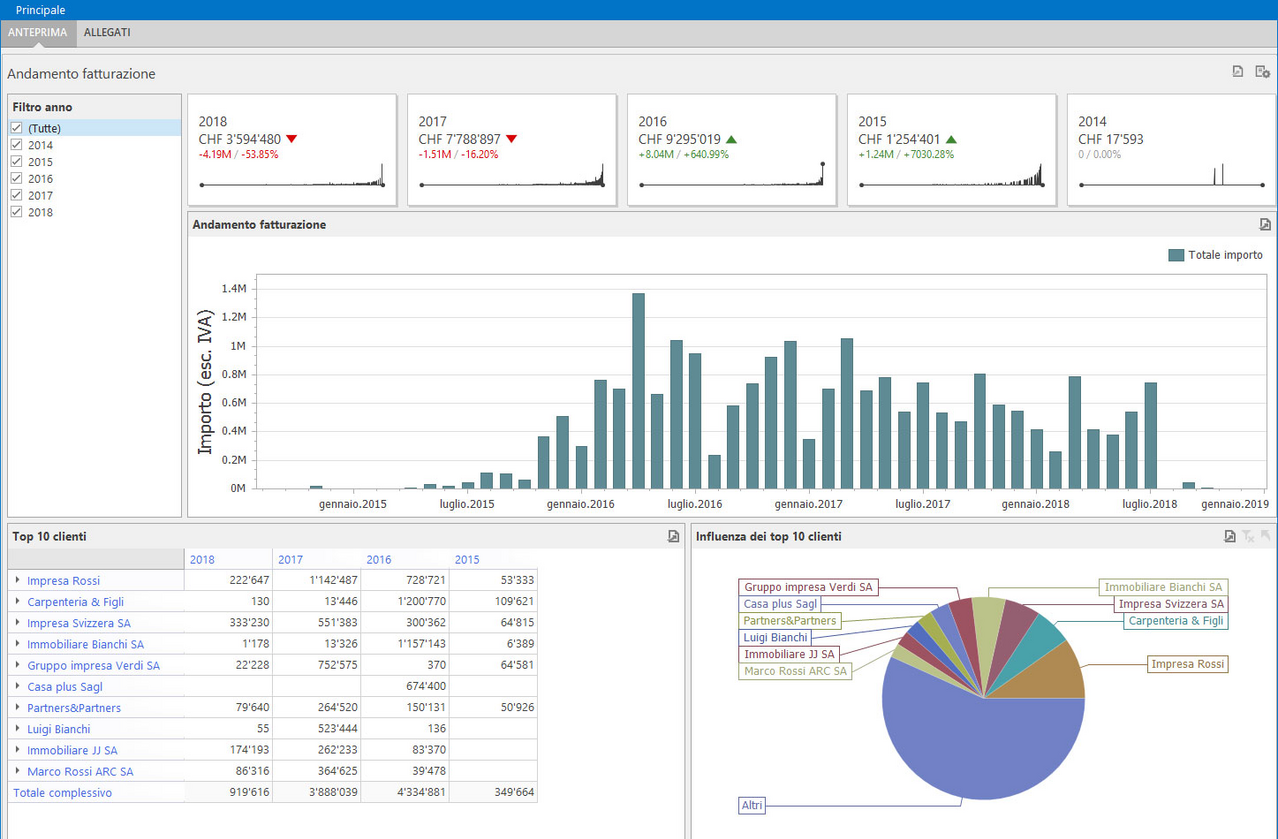Click the green up indicator on 2016 card
This screenshot has height=839, width=1278.
(x=731, y=139)
